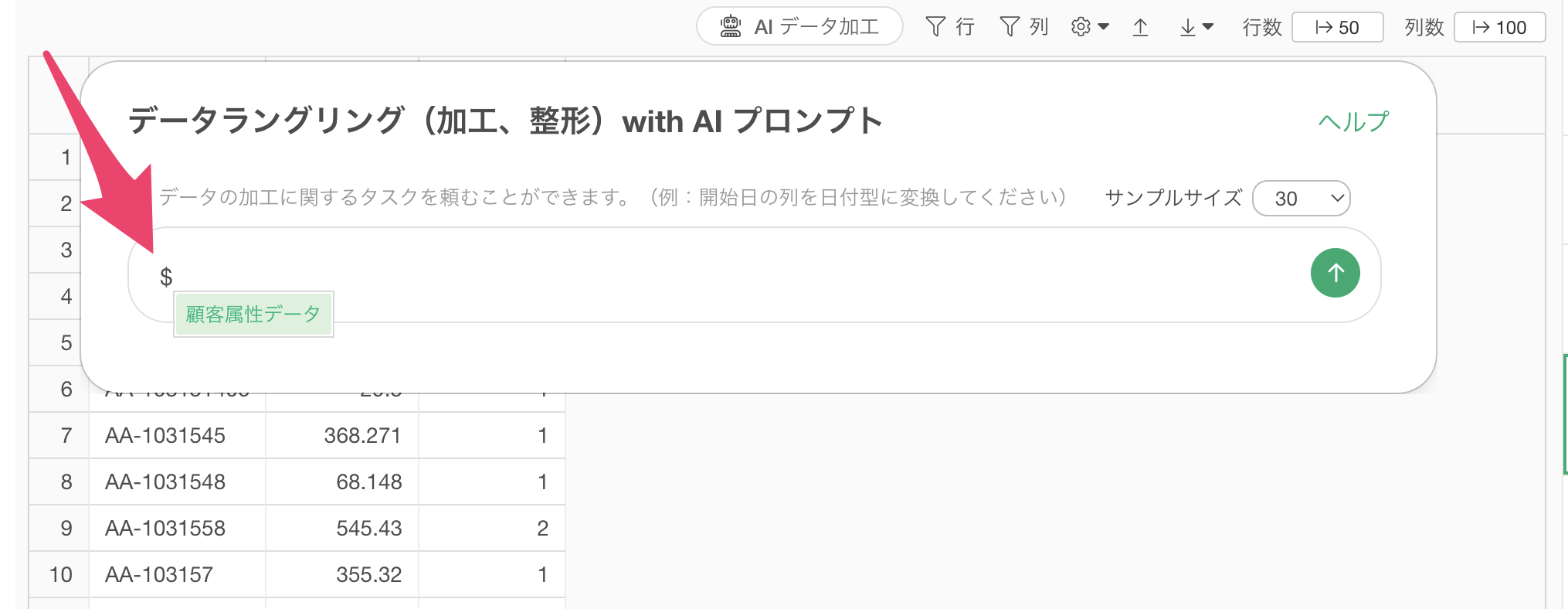The image size is (1568, 609).
Task: Click the 368.271 value cell
Action: (x=342, y=435)
